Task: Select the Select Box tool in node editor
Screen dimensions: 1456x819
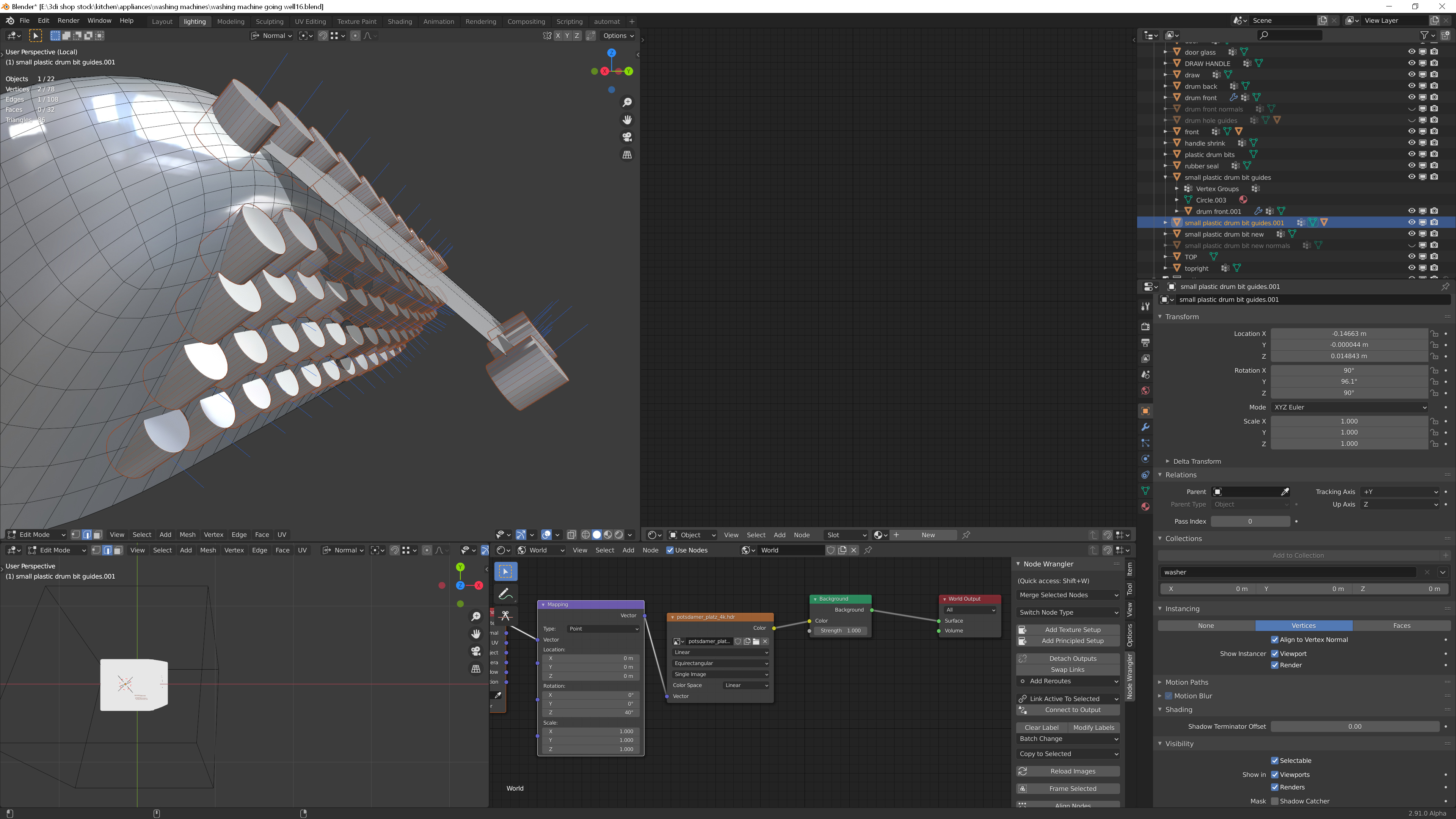Action: [505, 571]
